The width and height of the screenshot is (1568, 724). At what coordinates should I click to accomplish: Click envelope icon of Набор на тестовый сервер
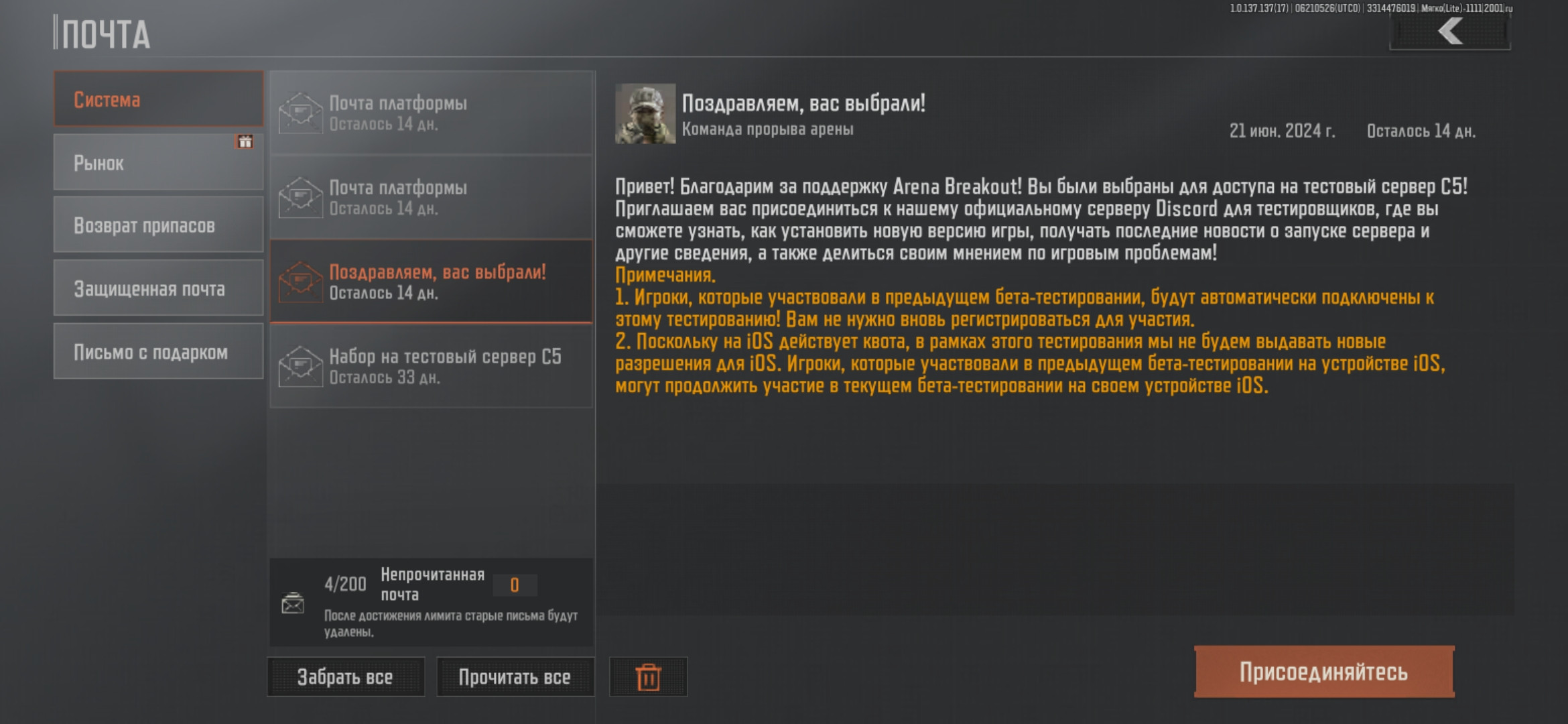[300, 366]
